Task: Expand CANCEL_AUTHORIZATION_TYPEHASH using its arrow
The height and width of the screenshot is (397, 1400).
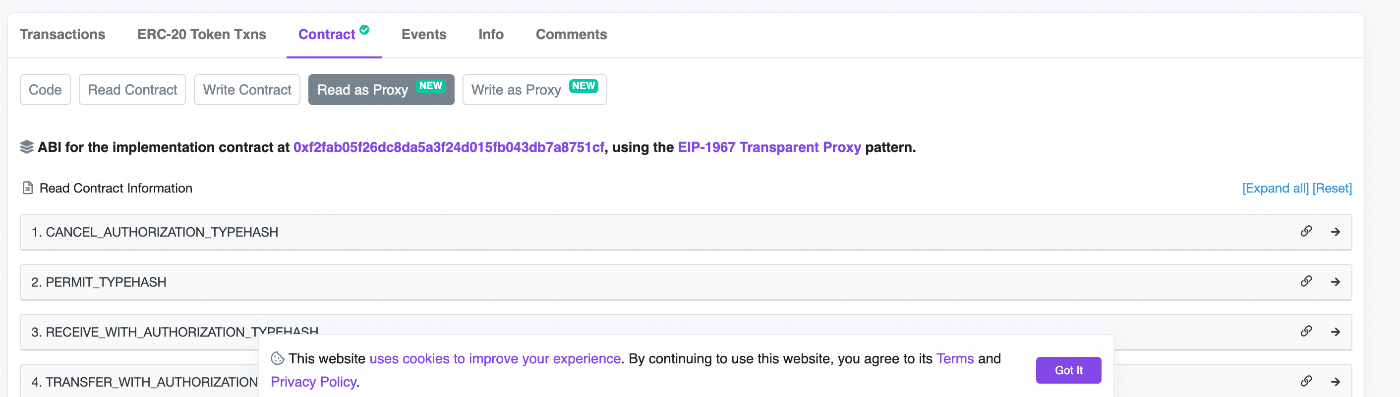Action: tap(1335, 231)
